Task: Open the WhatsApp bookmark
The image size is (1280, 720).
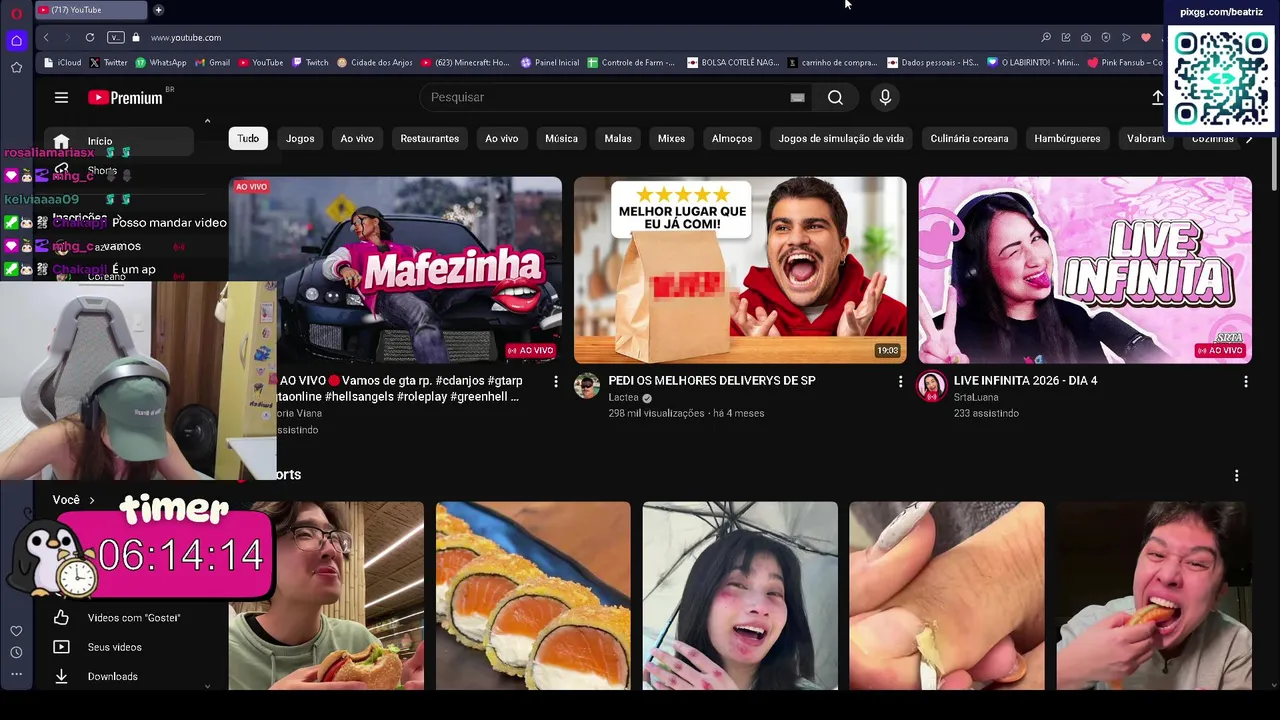Action: (x=161, y=62)
